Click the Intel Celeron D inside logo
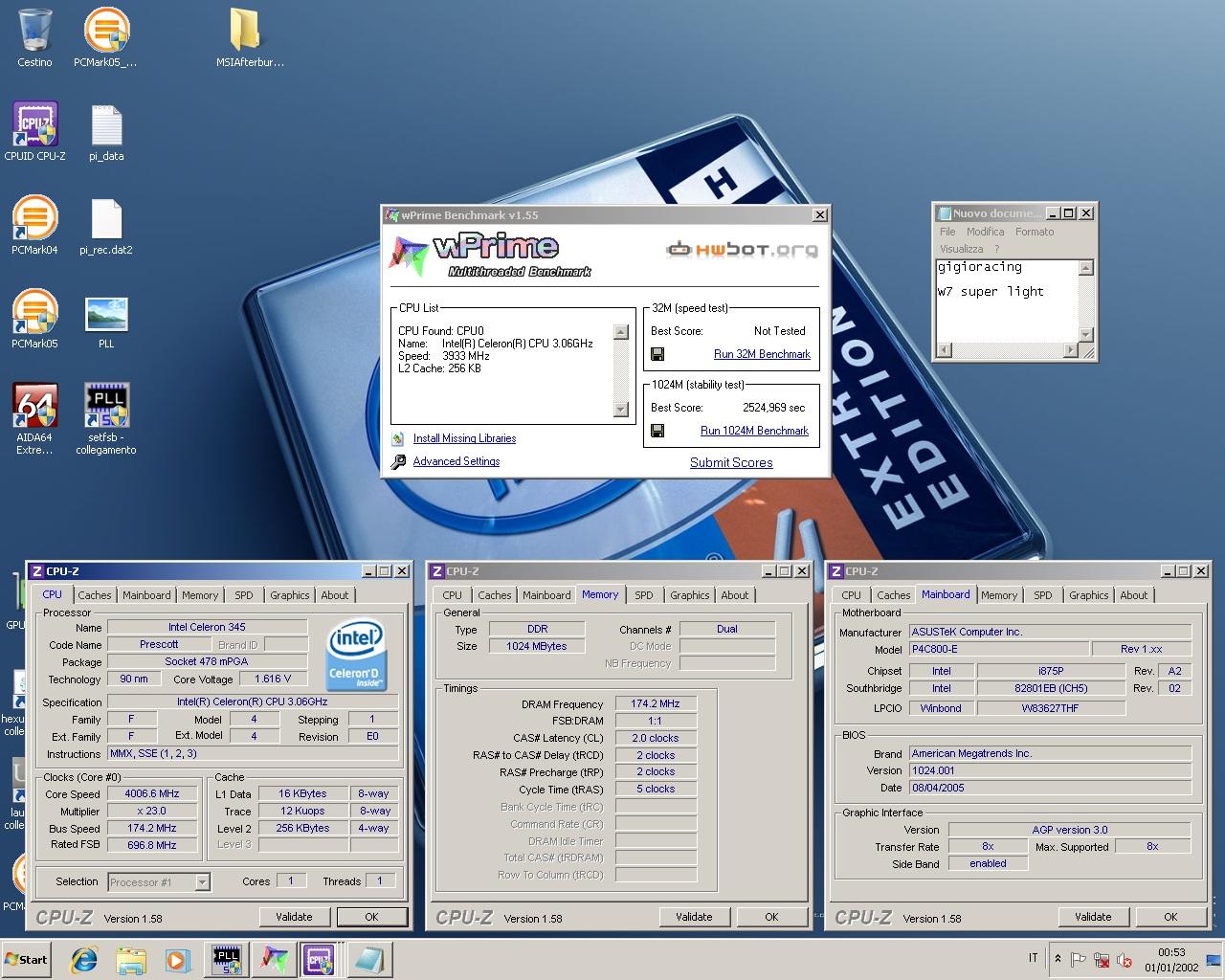Viewport: 1225px width, 980px height. pos(357,655)
